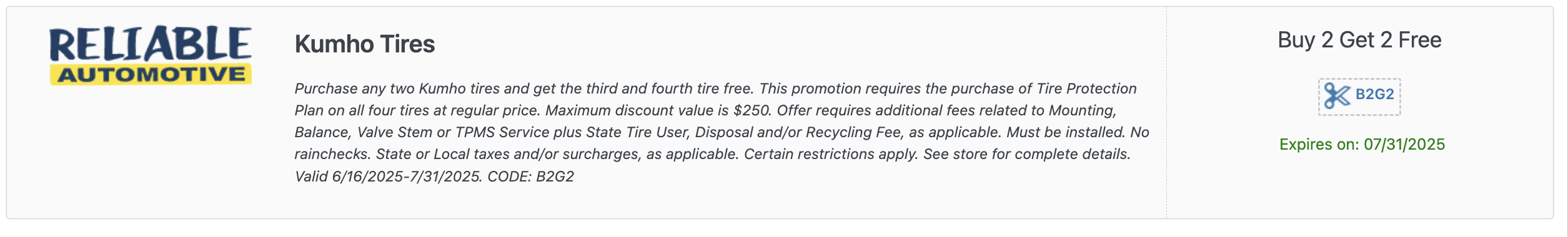The width and height of the screenshot is (1568, 237).
Task: Click the Reliable Automotive logo
Action: coord(151,55)
